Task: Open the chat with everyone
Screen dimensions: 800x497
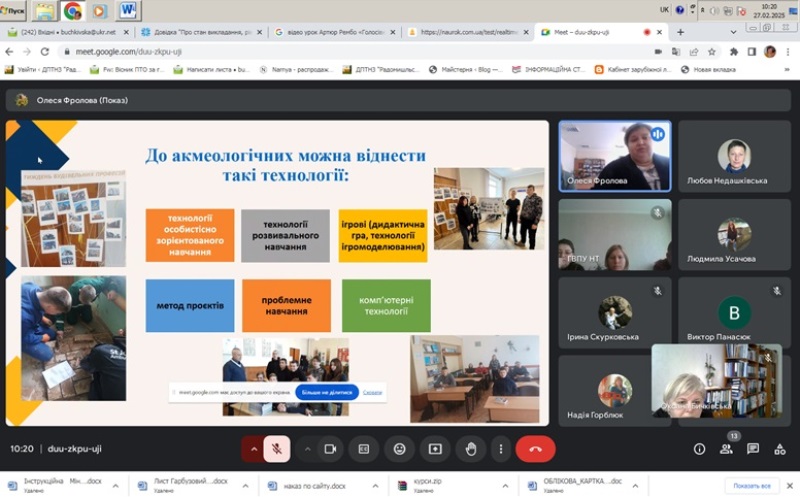Action: 753,449
